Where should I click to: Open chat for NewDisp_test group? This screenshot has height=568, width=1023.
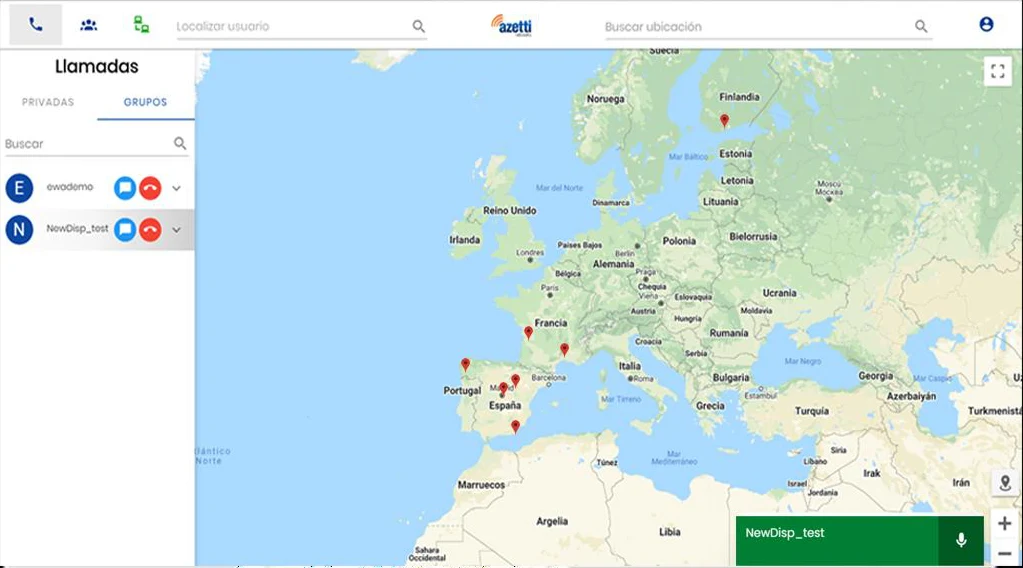pos(125,230)
